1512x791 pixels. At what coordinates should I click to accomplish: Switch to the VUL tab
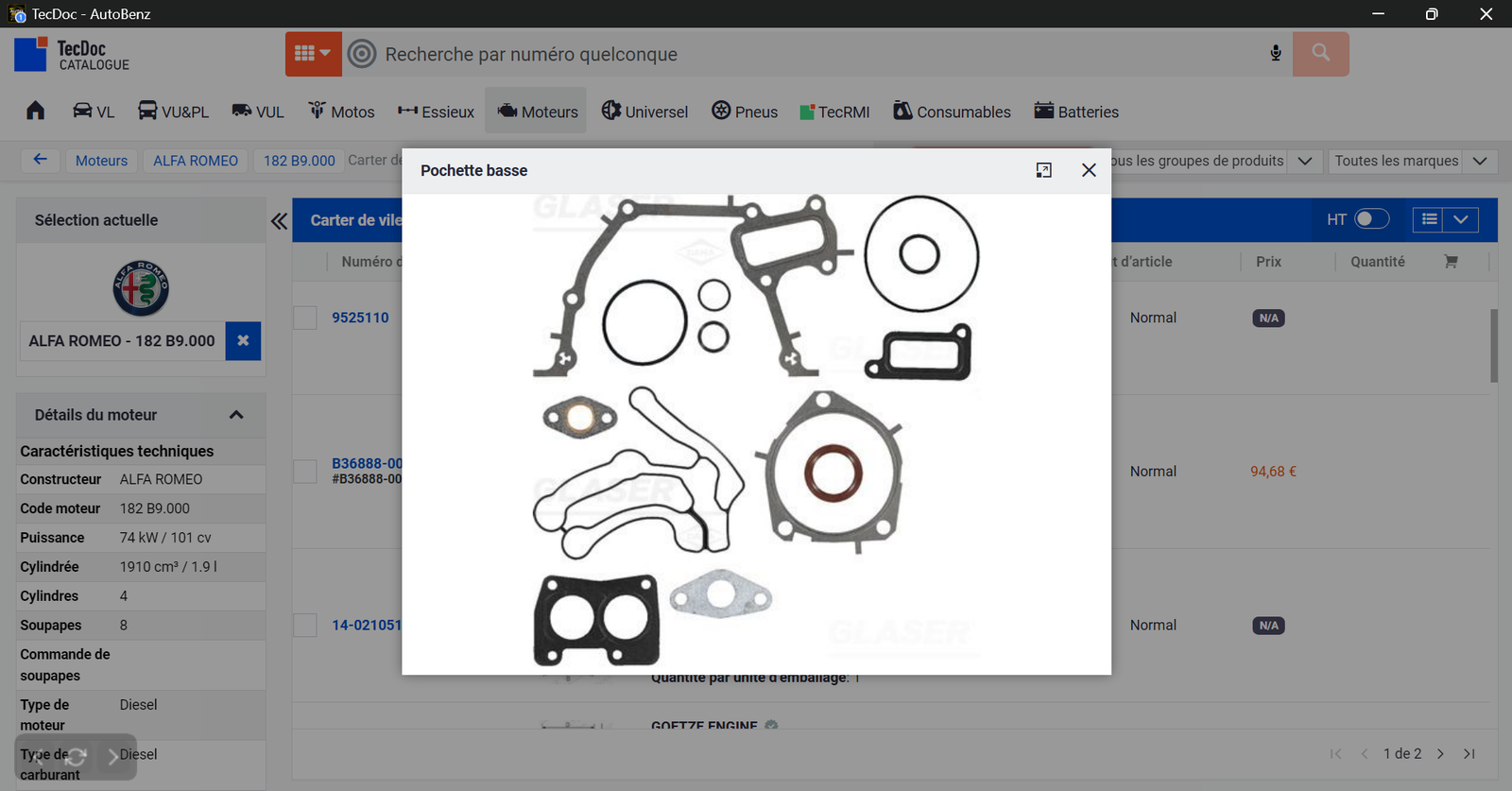(x=258, y=112)
